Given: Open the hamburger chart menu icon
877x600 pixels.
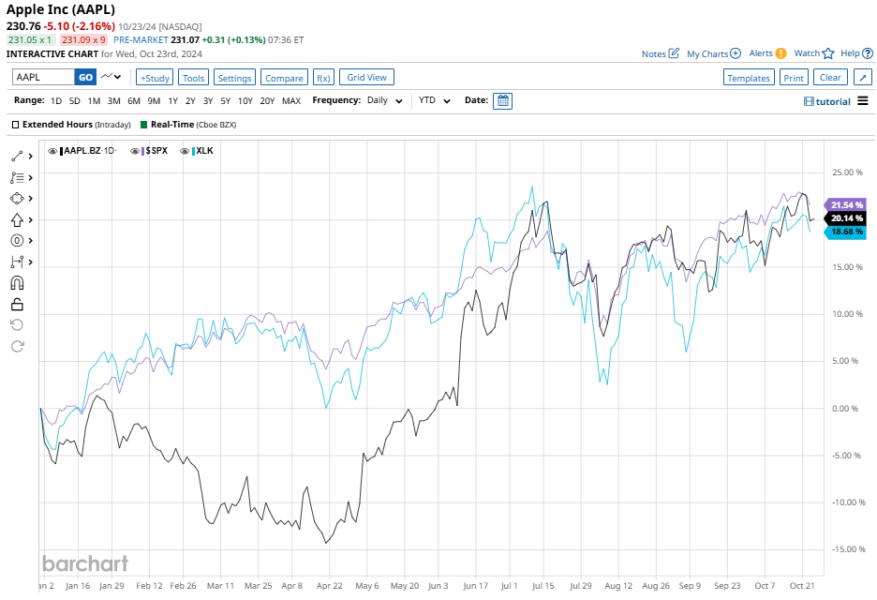Looking at the screenshot, I should coord(863,101).
